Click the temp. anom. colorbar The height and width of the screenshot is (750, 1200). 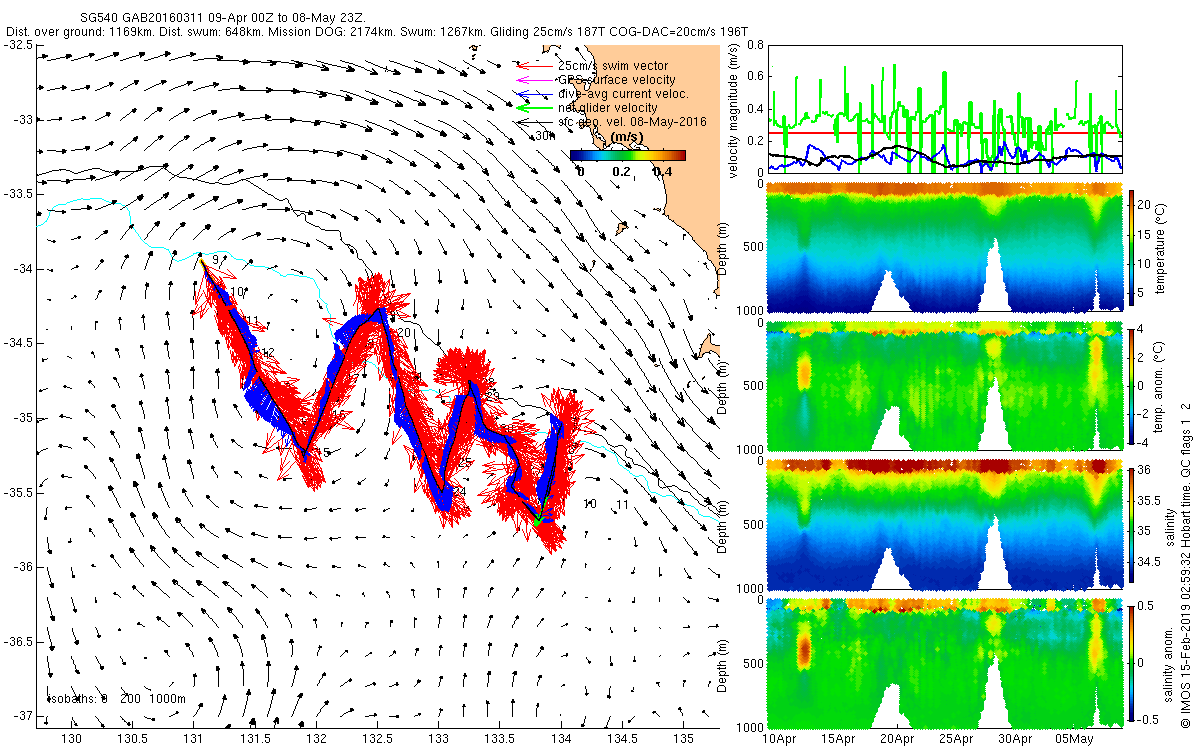pos(1132,385)
